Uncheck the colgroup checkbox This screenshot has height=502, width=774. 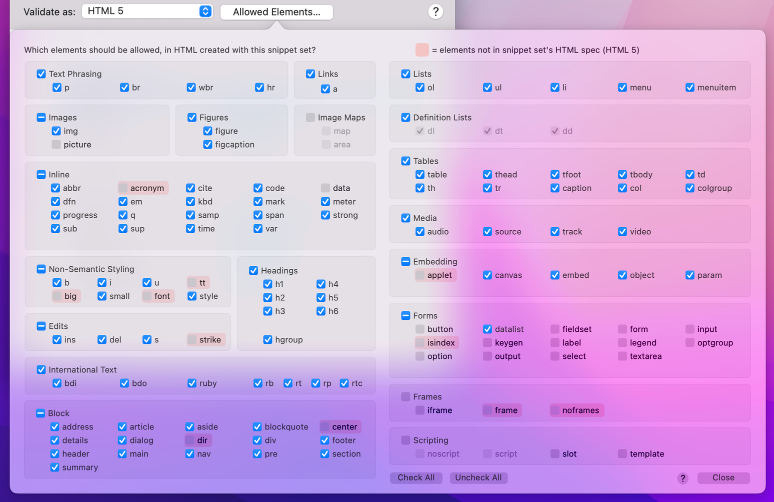pyautogui.click(x=690, y=188)
